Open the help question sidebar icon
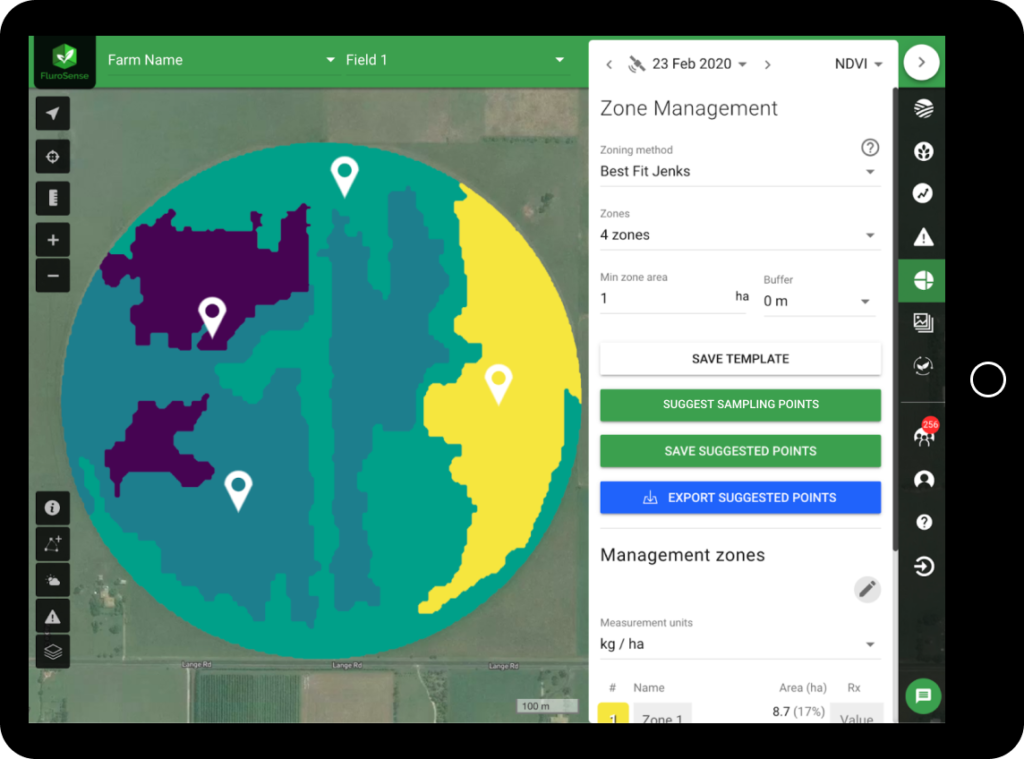This screenshot has width=1024, height=759. [x=923, y=522]
